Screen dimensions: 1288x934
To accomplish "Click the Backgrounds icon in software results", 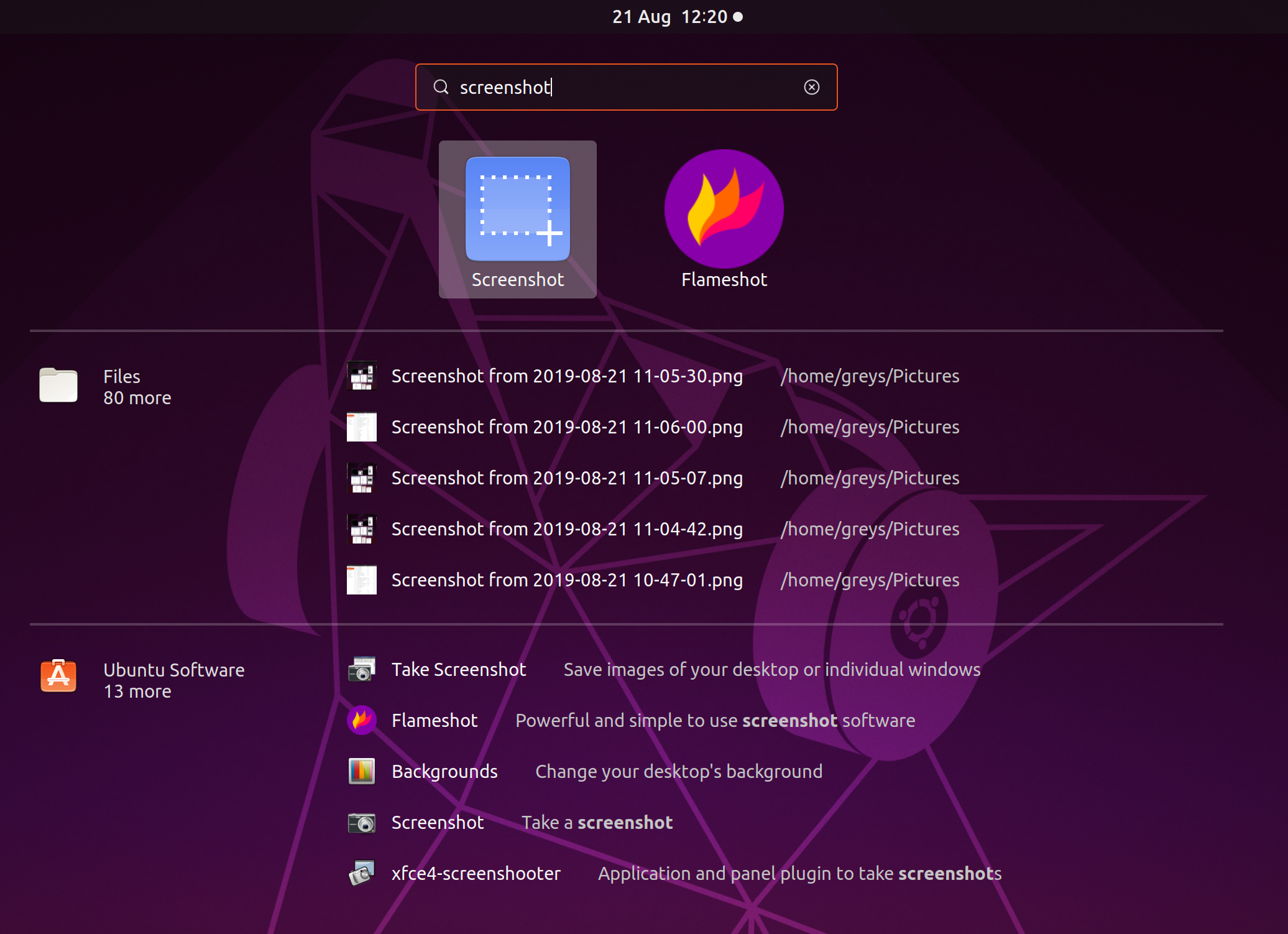I will coord(362,771).
